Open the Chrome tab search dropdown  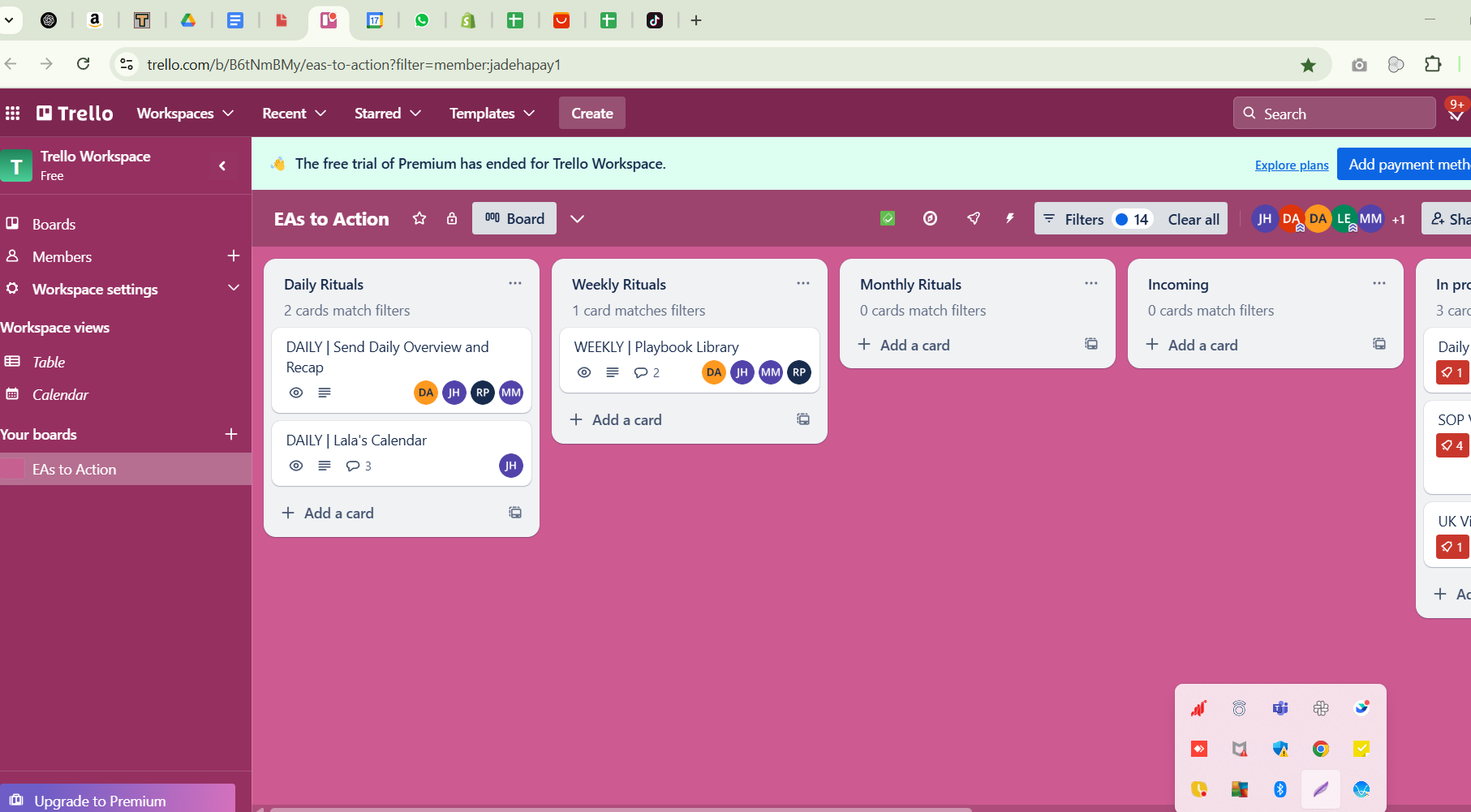[9, 19]
